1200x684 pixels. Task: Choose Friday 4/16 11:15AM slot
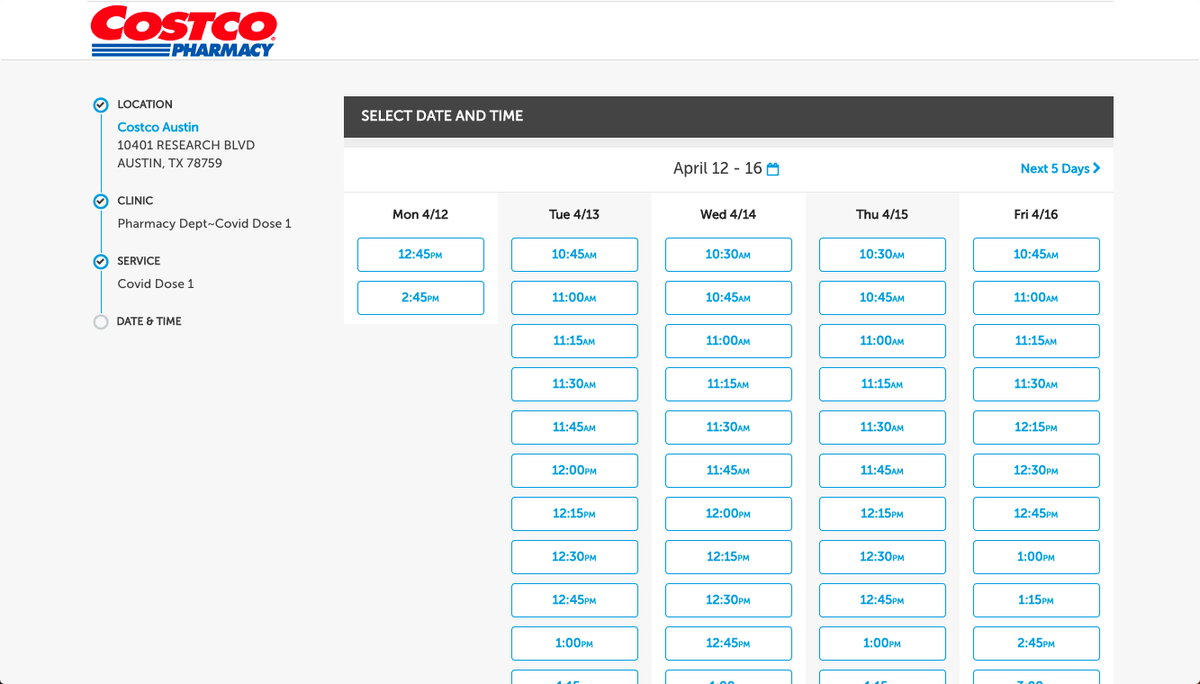pos(1036,341)
